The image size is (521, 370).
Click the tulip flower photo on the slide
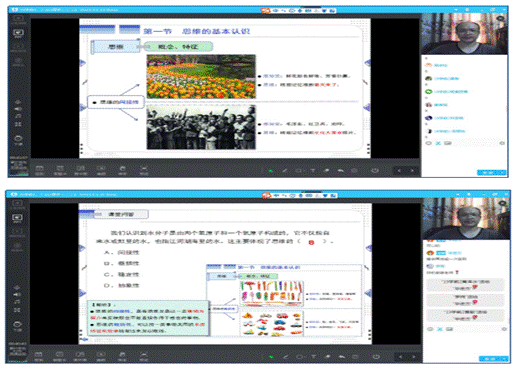pos(201,77)
